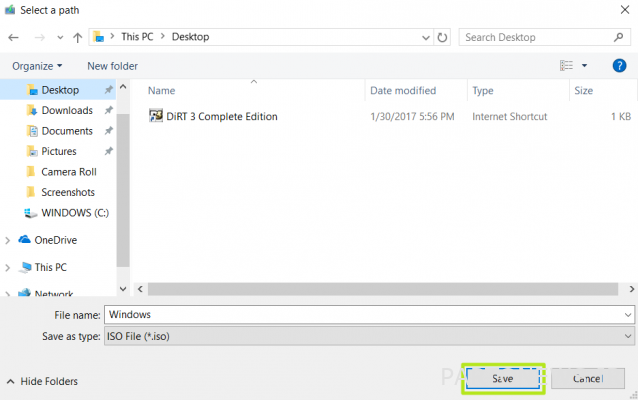
Task: Click the Cancel button
Action: (x=588, y=379)
